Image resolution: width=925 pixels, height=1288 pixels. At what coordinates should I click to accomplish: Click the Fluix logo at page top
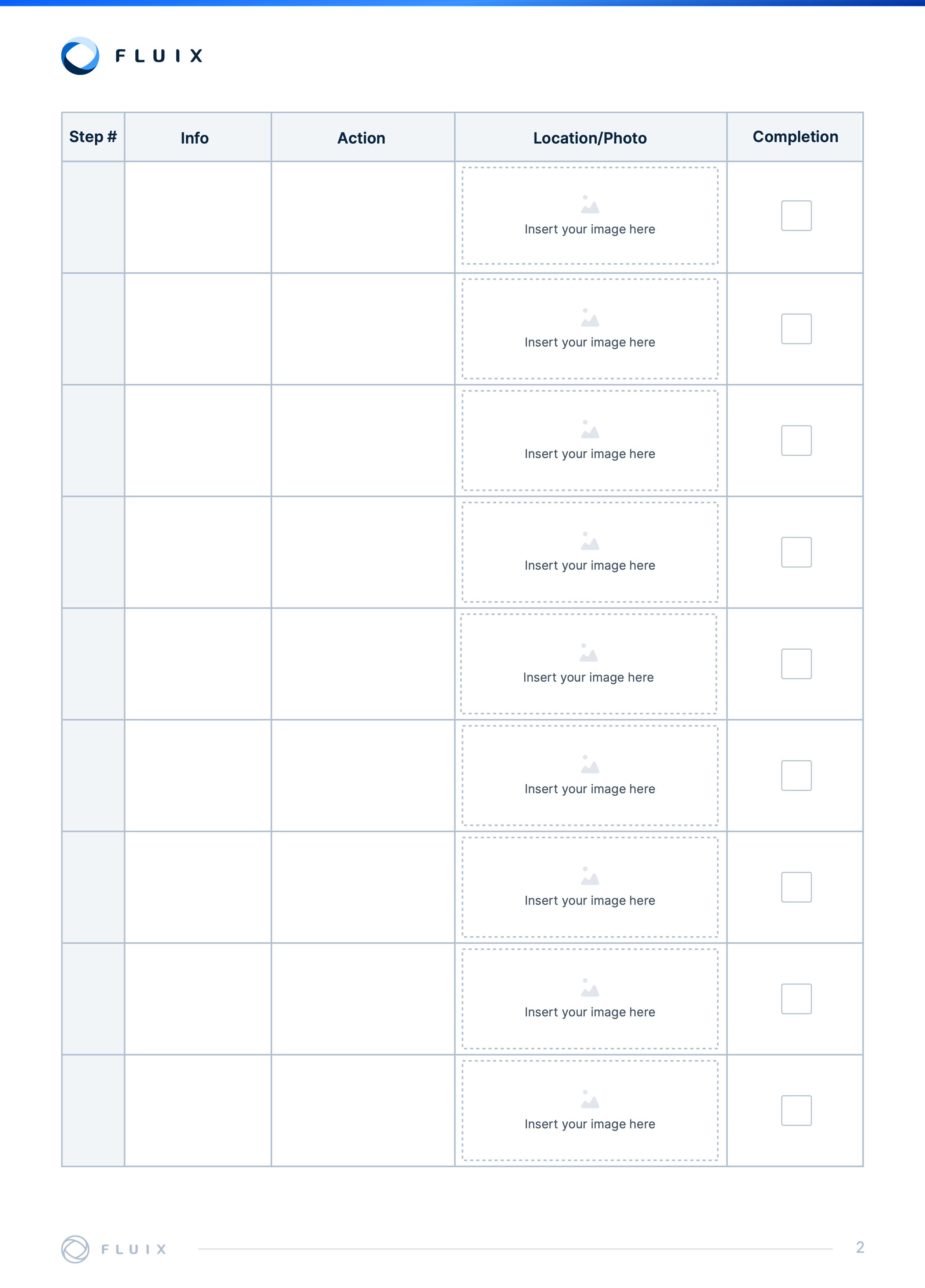(x=132, y=56)
